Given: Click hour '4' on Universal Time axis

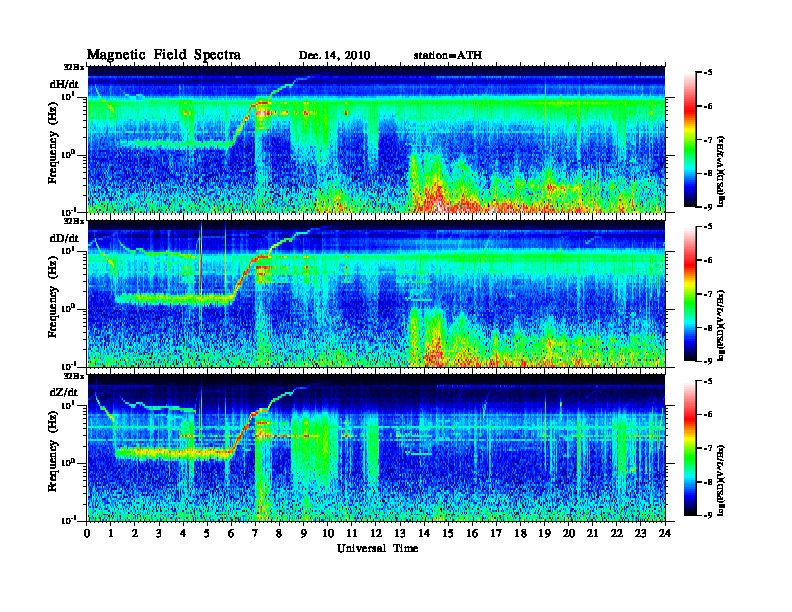Looking at the screenshot, I should point(183,533).
